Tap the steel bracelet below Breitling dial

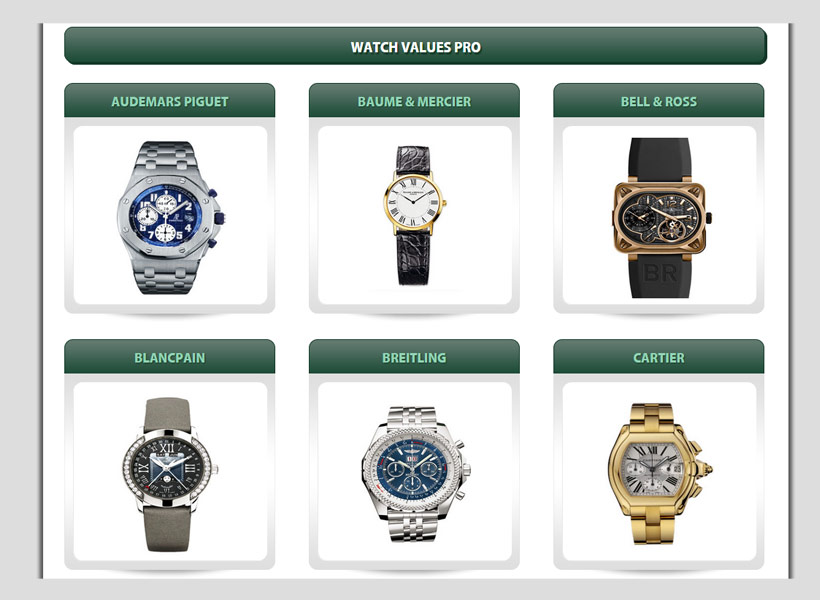point(414,526)
